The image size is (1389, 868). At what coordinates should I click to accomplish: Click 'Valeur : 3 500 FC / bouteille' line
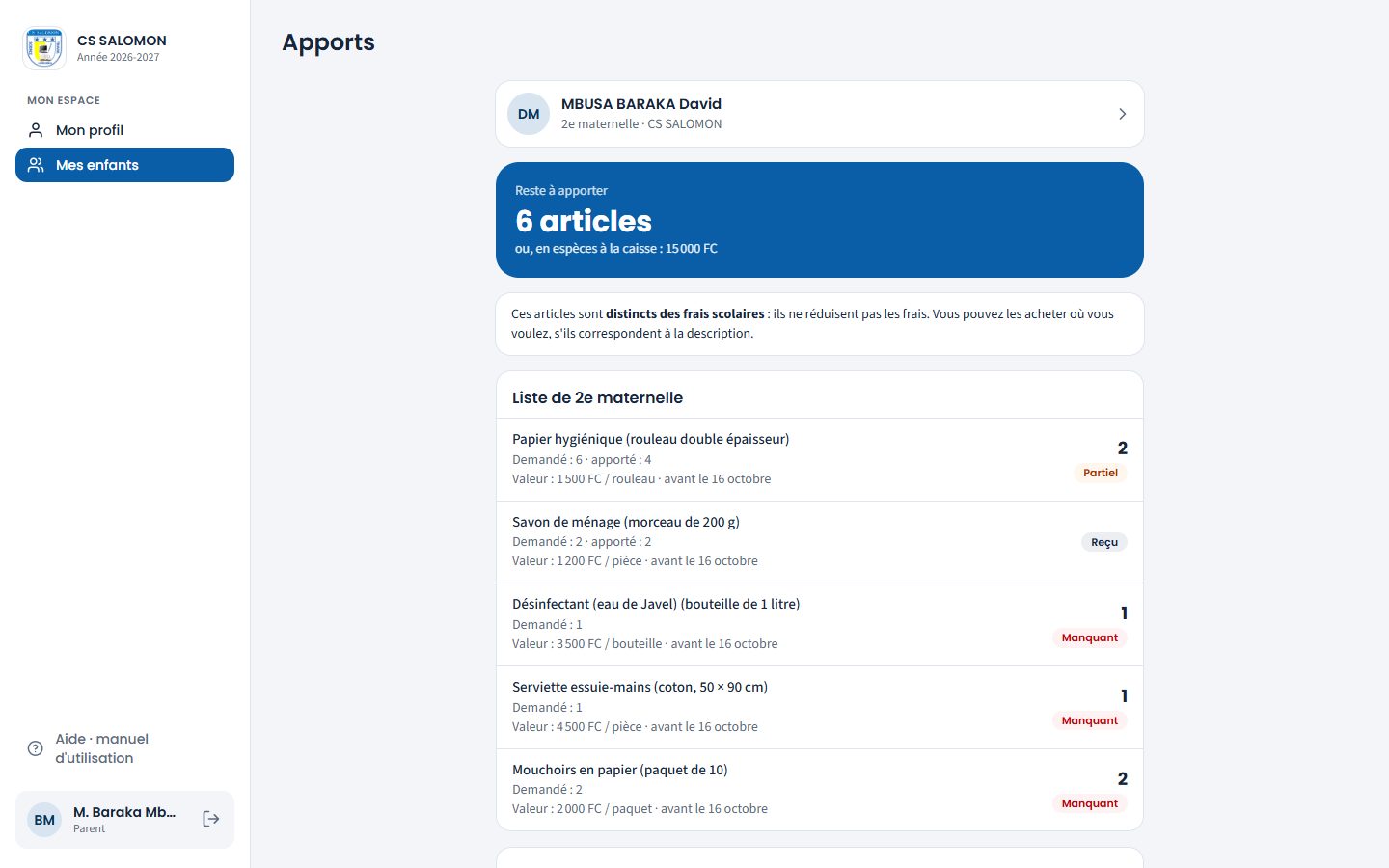coord(644,644)
